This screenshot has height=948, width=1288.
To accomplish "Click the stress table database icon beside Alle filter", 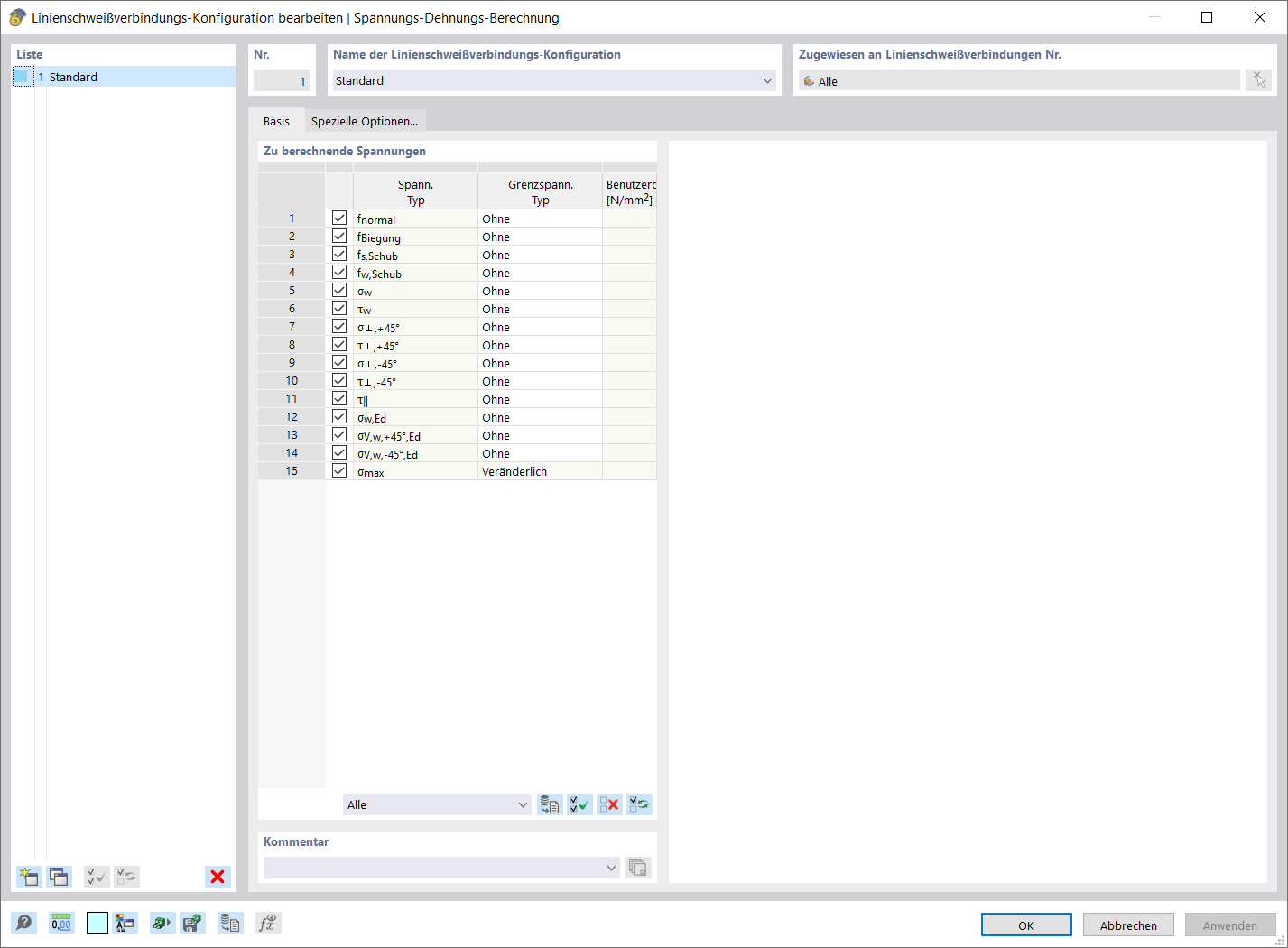I will pos(550,804).
